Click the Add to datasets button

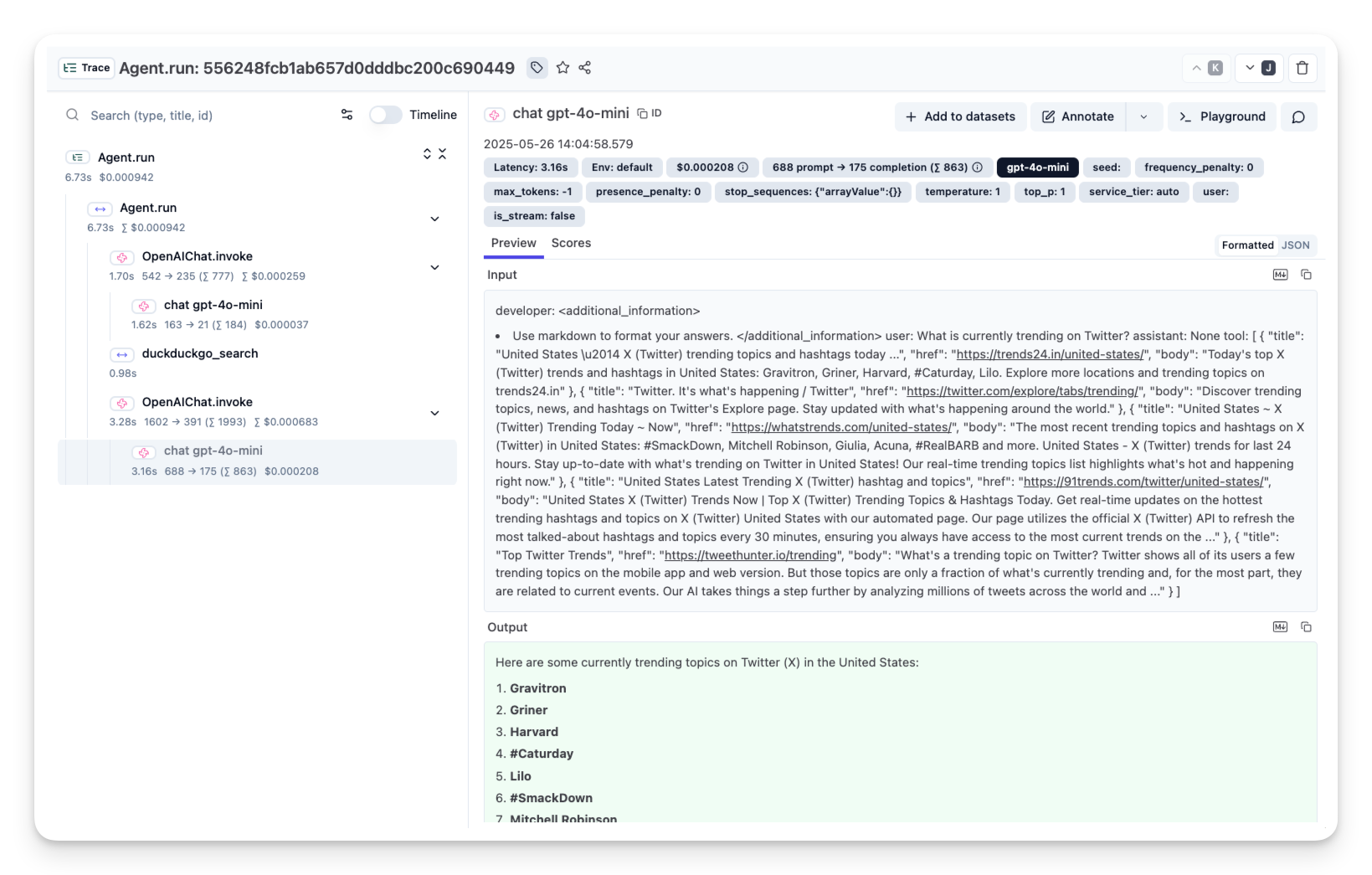(960, 116)
